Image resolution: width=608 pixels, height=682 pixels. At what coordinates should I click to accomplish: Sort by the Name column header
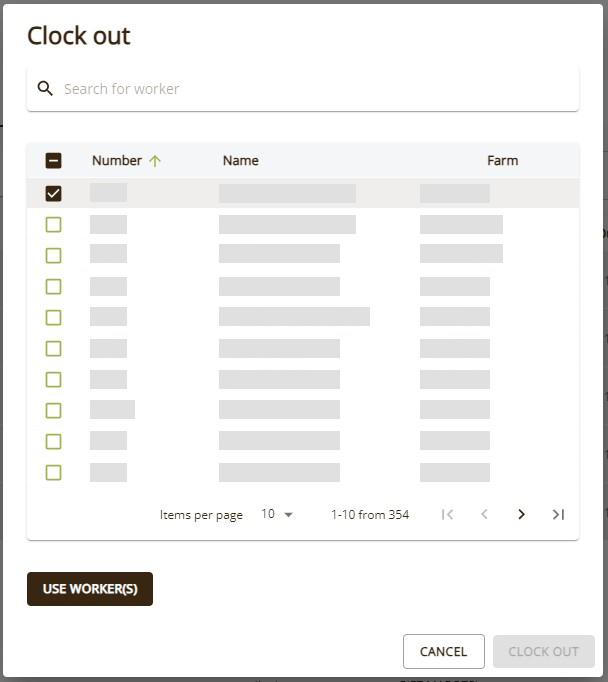[241, 160]
